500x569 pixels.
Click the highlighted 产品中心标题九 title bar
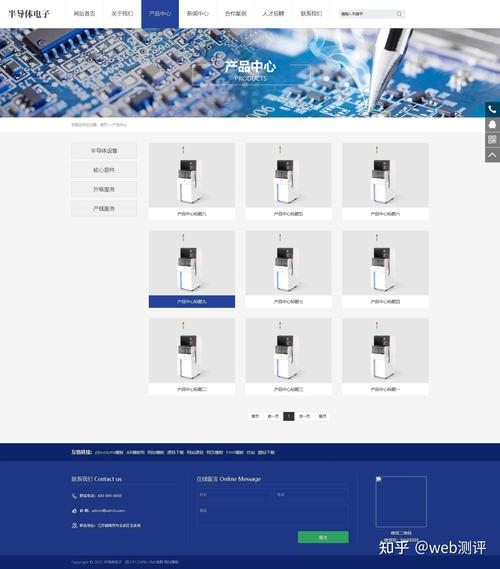click(192, 302)
